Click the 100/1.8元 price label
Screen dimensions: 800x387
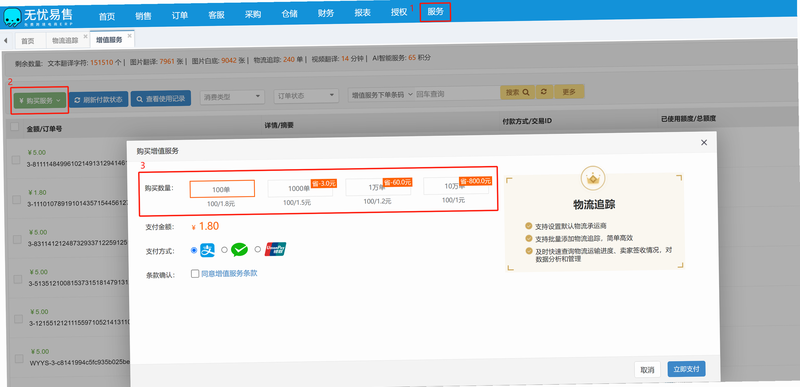pyautogui.click(x=221, y=203)
